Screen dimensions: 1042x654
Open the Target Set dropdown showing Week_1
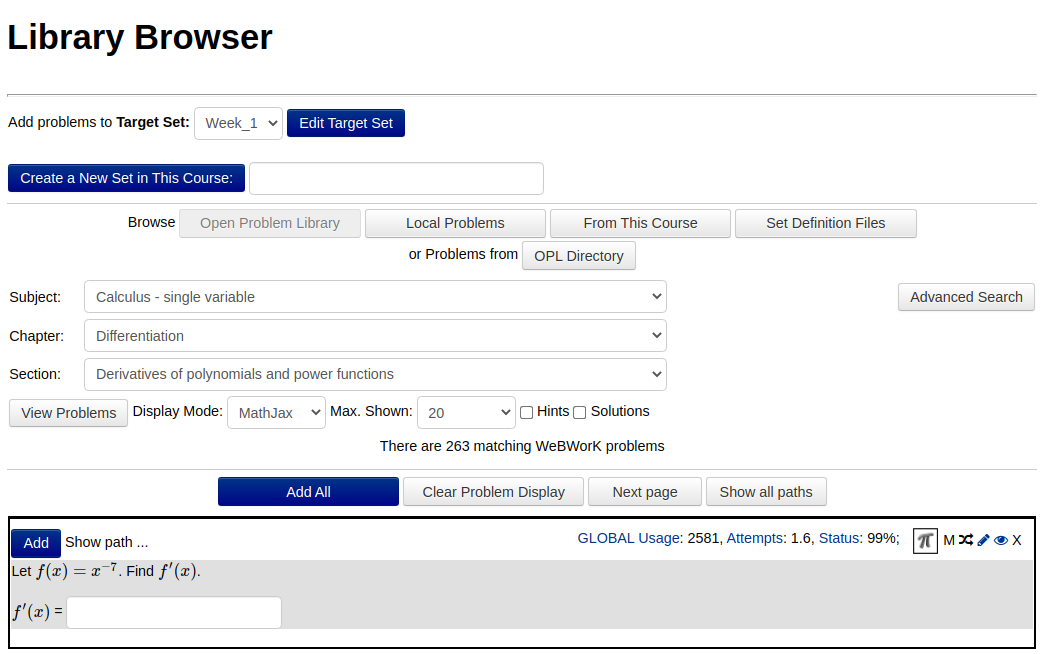pos(239,124)
